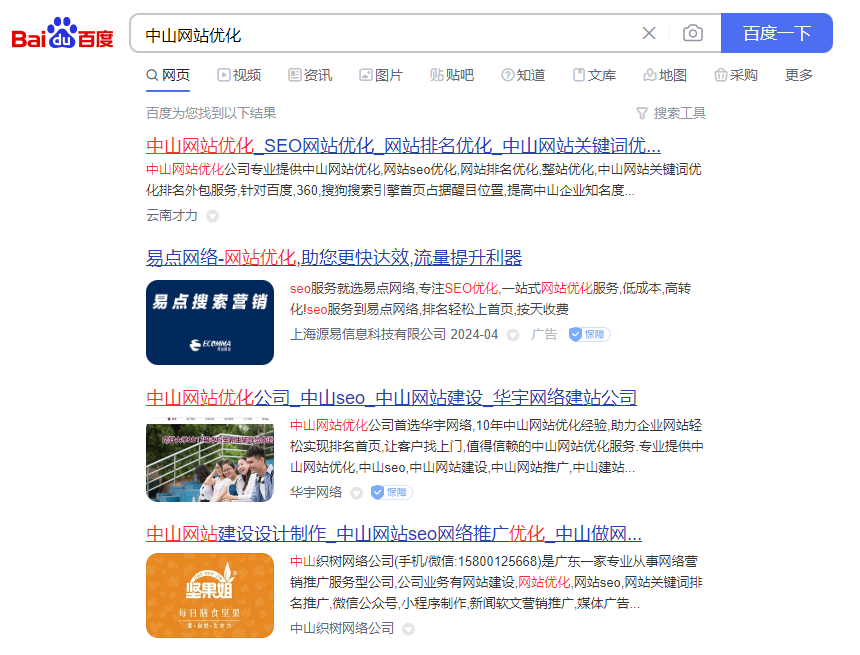The image size is (860, 655).
Task: Open result 中山网站优化_SEO网站优化 link
Action: [403, 146]
